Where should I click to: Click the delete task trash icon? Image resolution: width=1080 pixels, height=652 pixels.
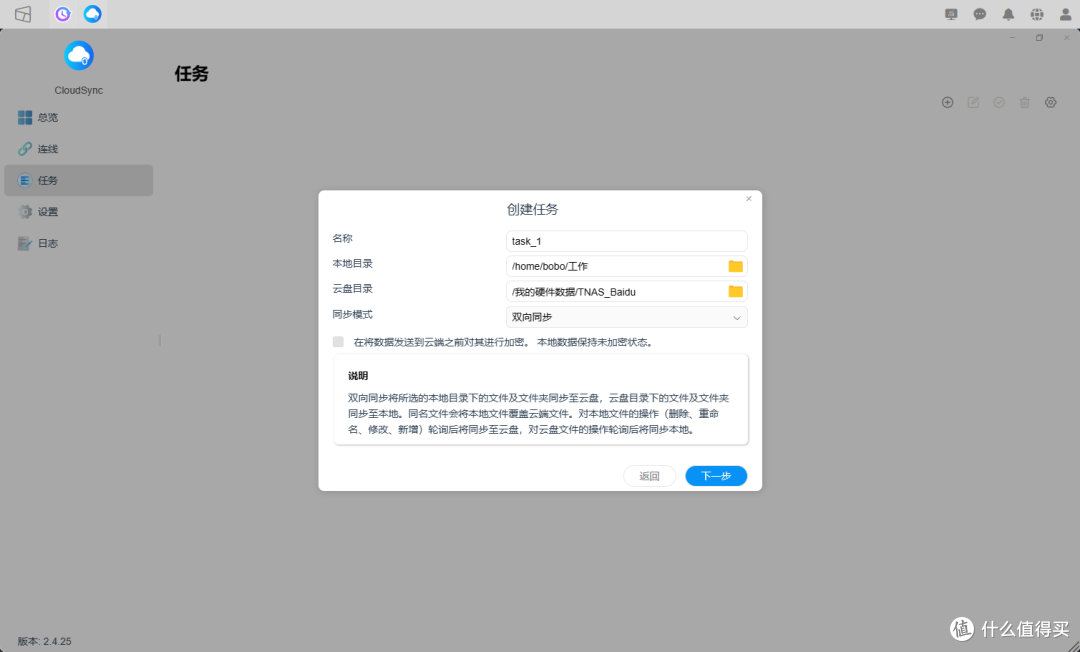[x=1025, y=103]
